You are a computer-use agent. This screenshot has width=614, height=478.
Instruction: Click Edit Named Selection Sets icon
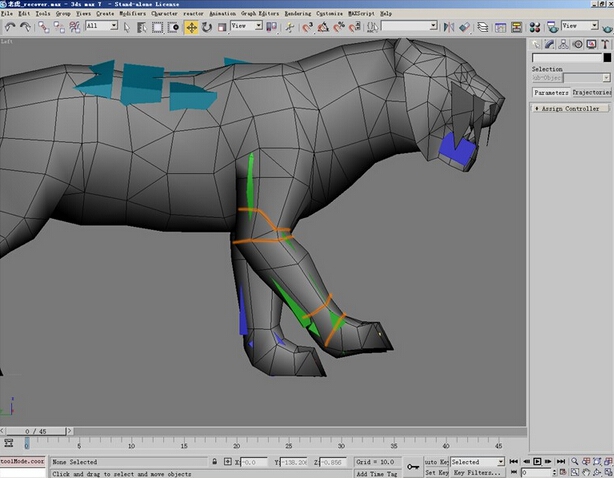coord(373,27)
